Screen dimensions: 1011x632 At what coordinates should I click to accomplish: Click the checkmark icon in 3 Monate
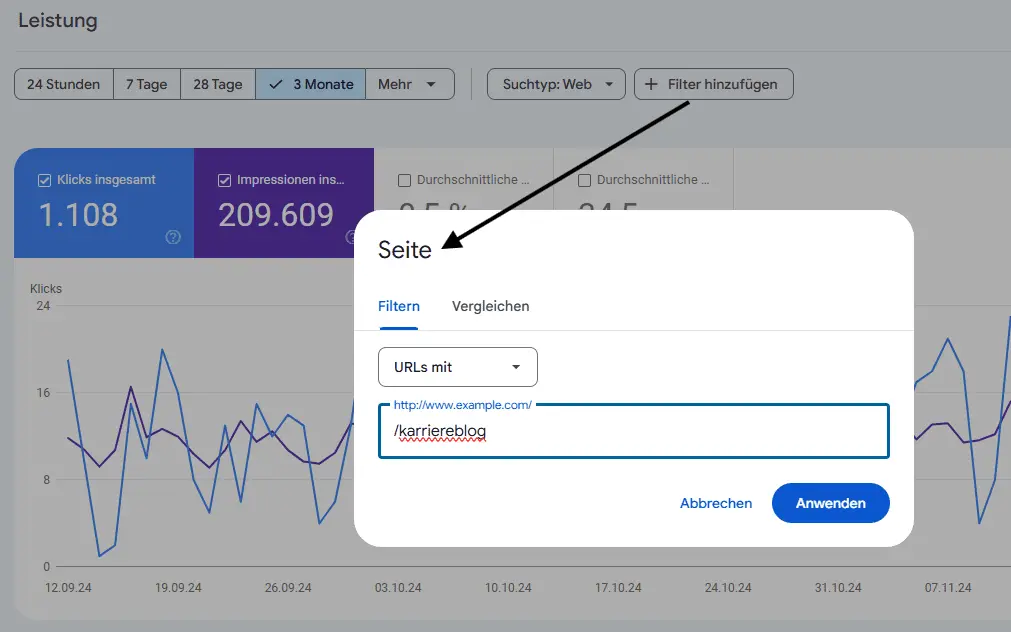click(276, 85)
